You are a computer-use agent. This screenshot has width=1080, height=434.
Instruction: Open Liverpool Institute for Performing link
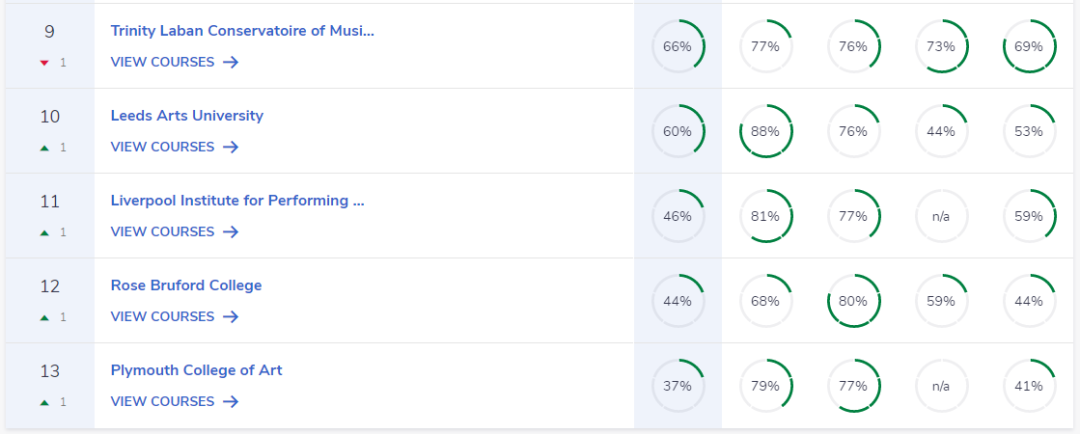point(237,200)
